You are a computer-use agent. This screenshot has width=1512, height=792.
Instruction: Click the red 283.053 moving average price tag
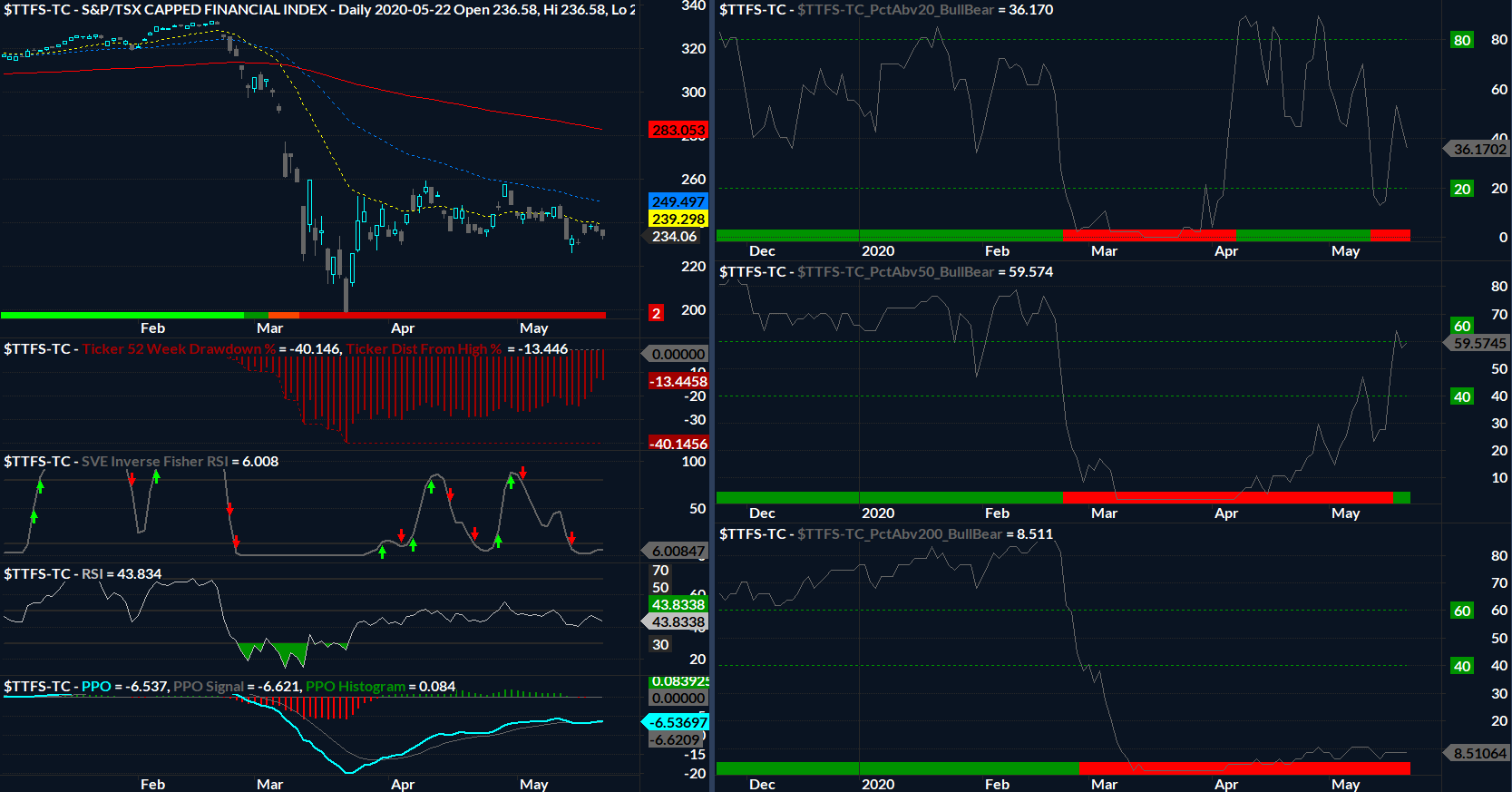click(x=678, y=130)
